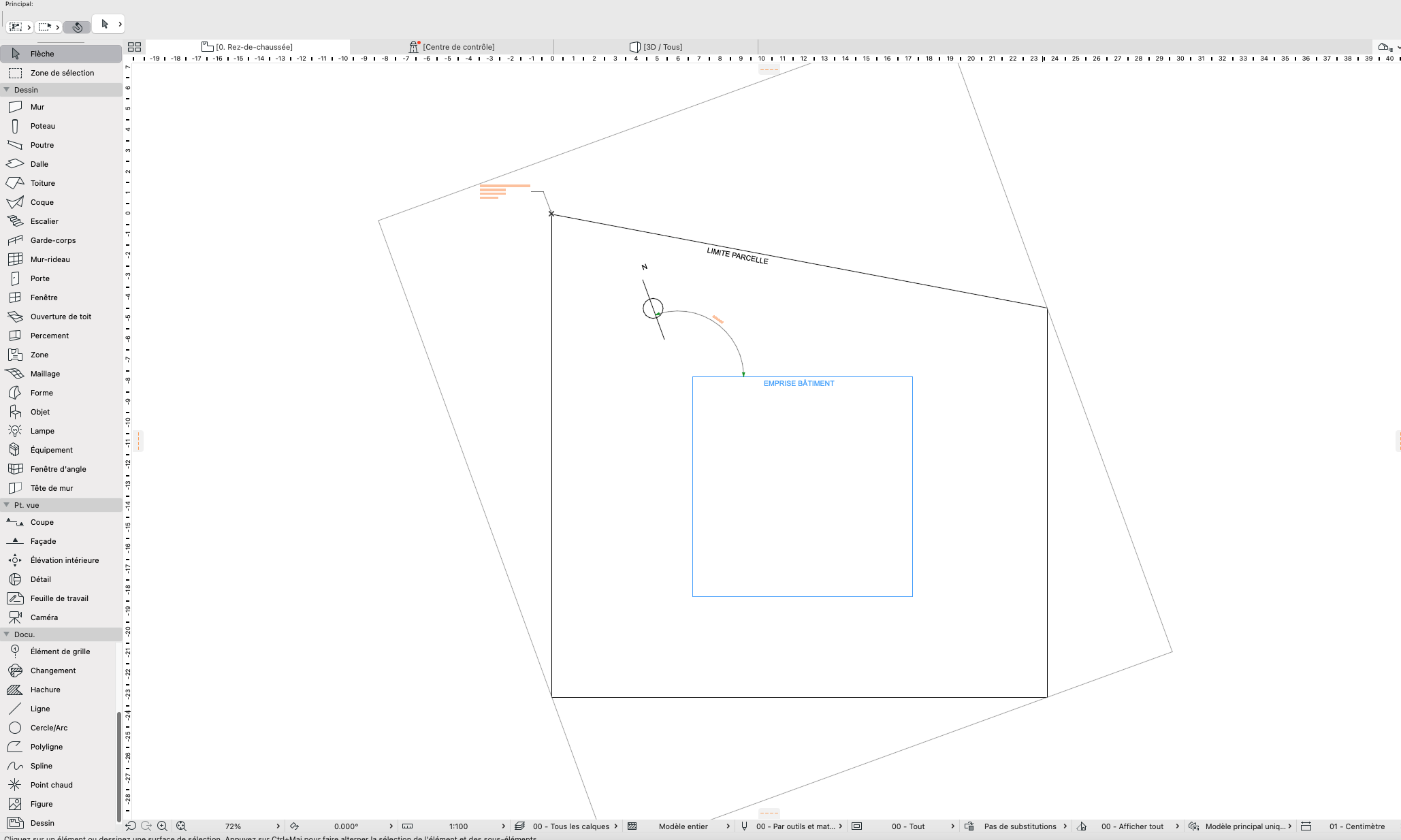This screenshot has height=840, width=1401.
Task: Select the Fenêtre window tool
Action: (61, 297)
